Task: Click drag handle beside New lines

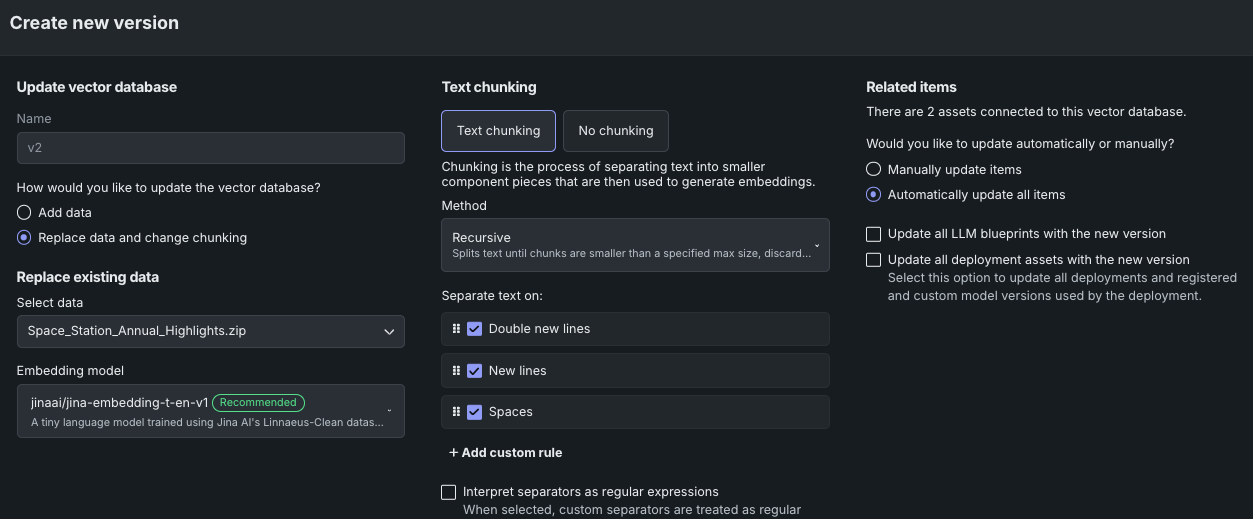Action: coord(456,370)
